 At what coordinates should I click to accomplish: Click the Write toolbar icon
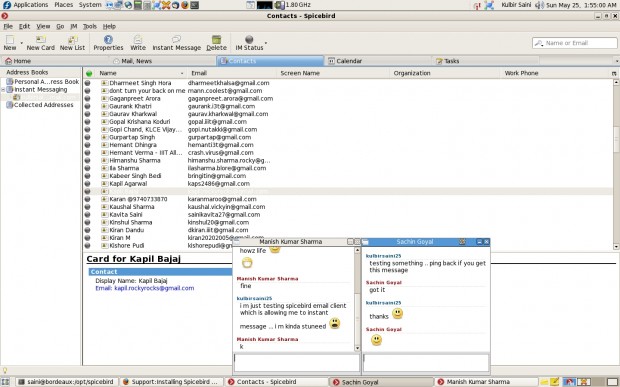point(138,40)
